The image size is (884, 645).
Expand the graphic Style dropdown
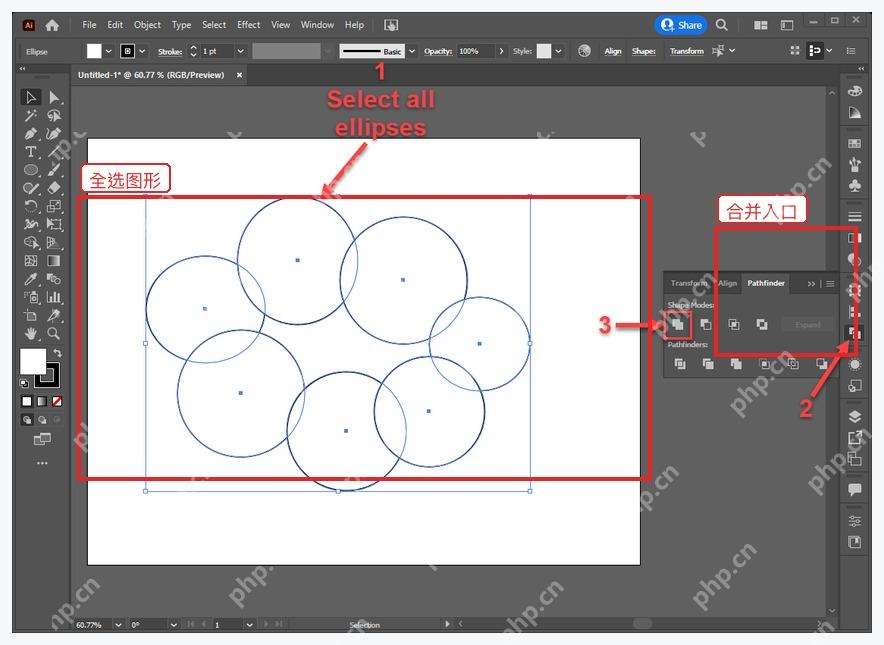click(x=558, y=51)
